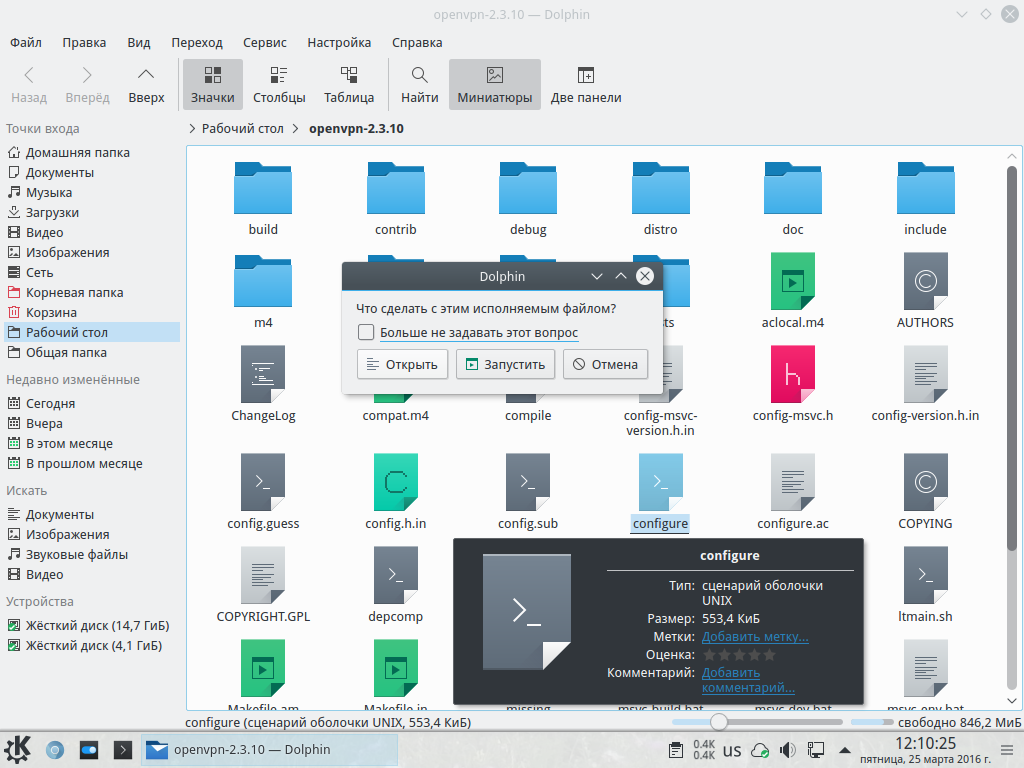Select the m4 folder icon

click(x=263, y=281)
